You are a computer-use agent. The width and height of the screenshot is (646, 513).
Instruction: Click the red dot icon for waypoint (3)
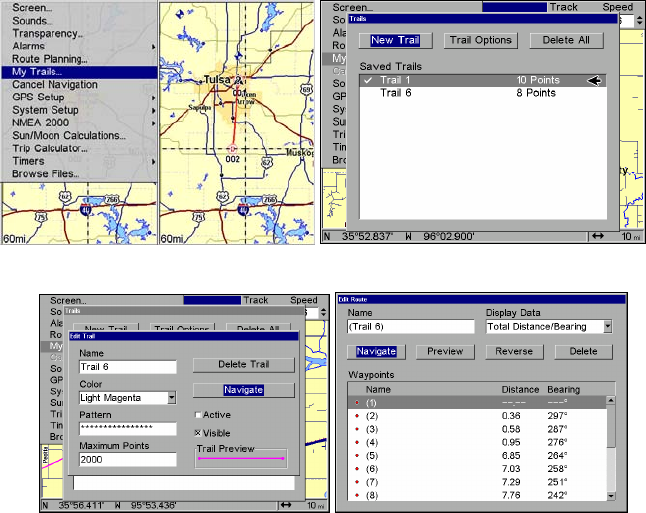tap(354, 428)
